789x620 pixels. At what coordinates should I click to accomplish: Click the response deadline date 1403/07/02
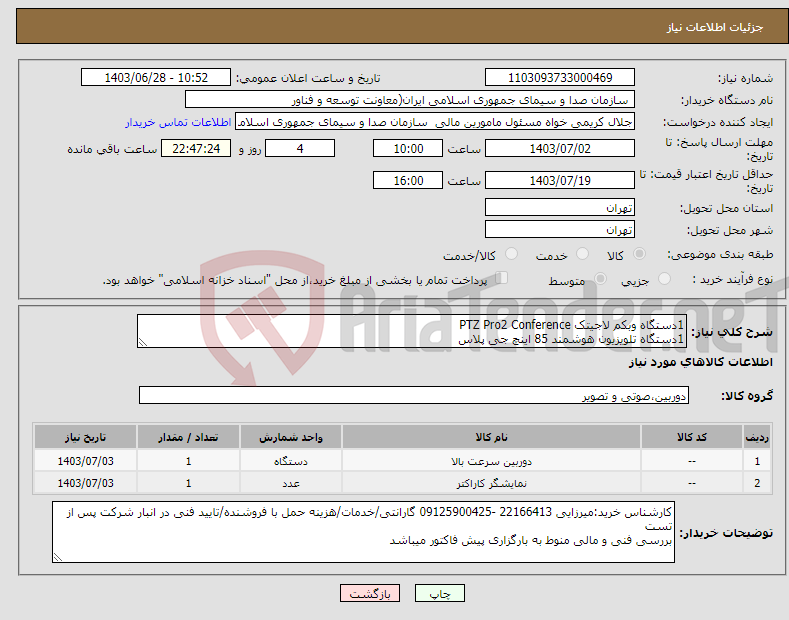(560, 148)
